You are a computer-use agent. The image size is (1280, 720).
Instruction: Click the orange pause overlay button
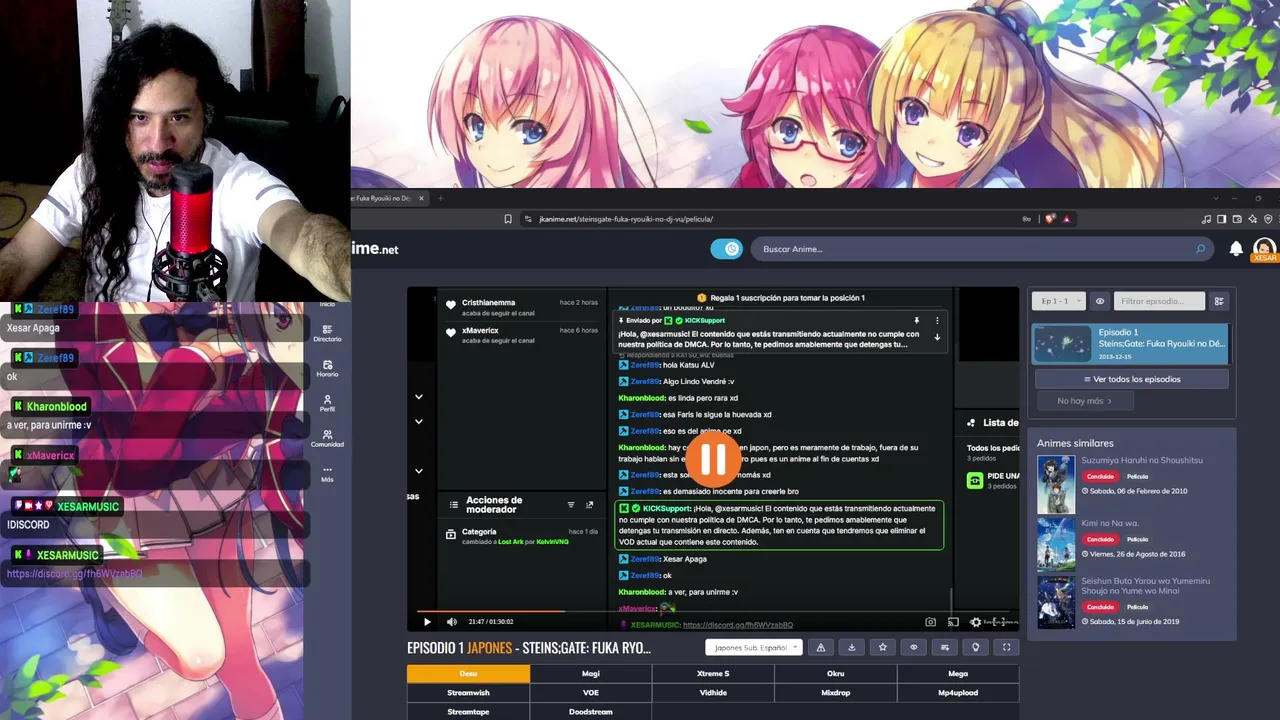[x=713, y=459]
